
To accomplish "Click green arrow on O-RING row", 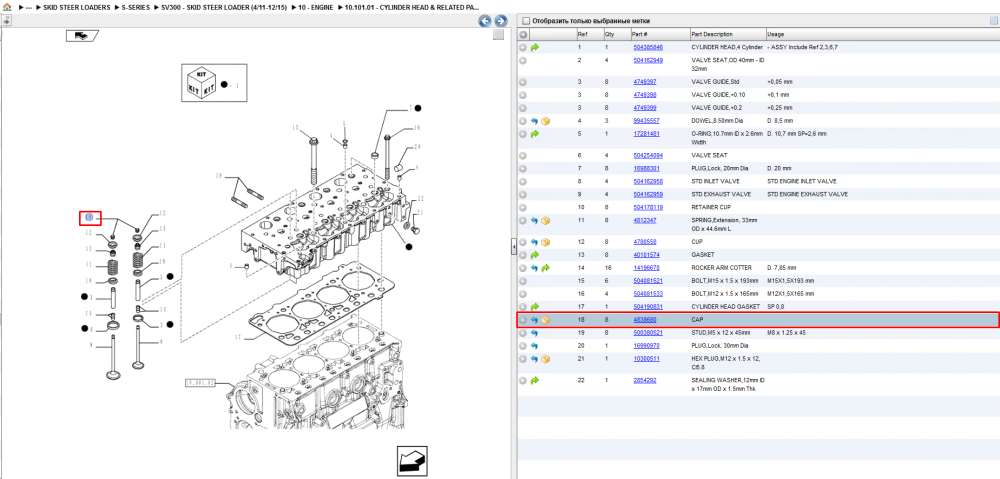I will 534,134.
